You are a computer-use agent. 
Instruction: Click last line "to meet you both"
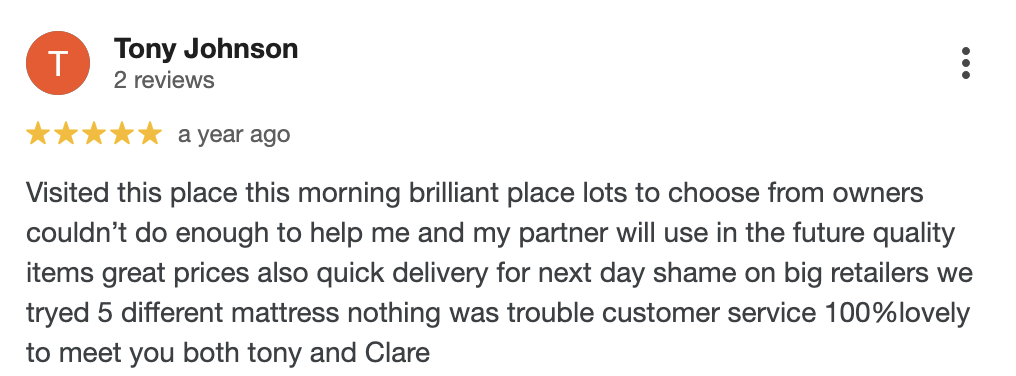[x=228, y=354]
